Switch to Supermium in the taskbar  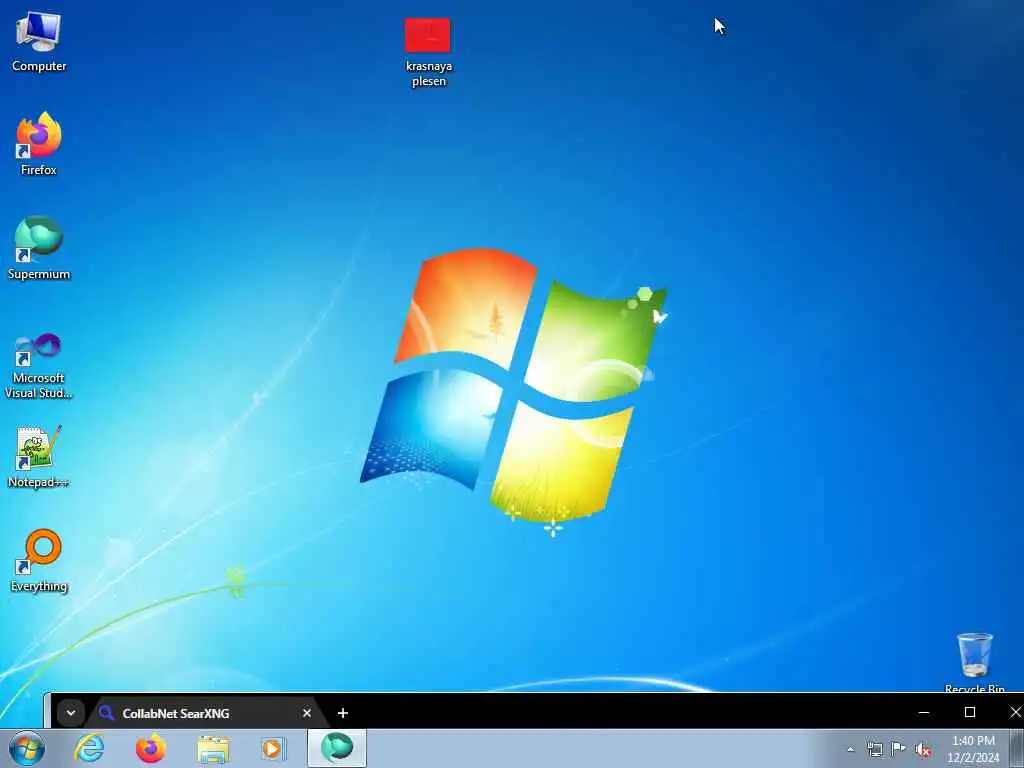pyautogui.click(x=337, y=748)
